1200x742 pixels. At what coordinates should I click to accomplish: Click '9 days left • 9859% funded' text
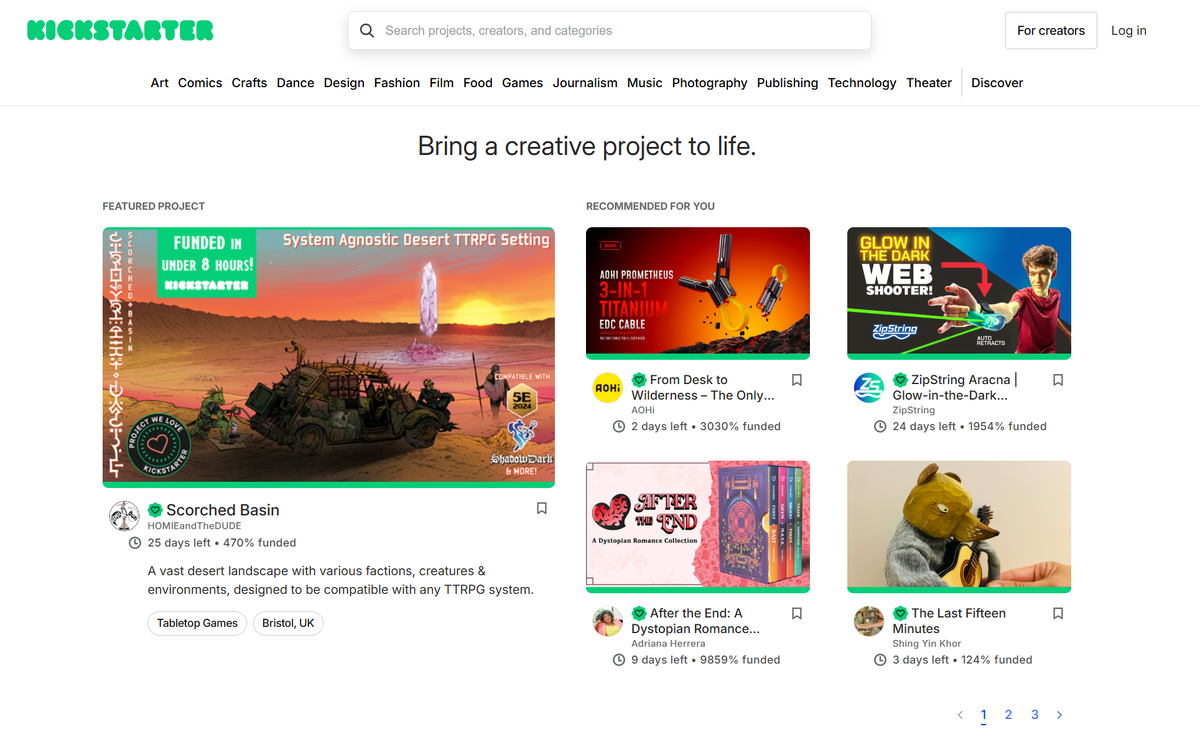(706, 660)
